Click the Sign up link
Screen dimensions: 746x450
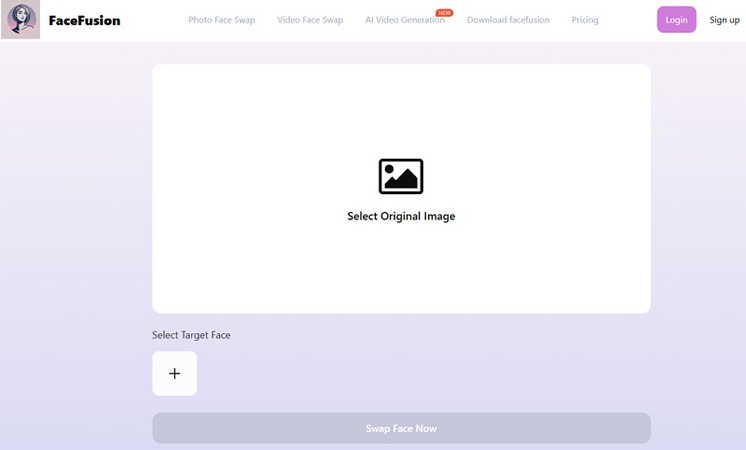point(724,20)
